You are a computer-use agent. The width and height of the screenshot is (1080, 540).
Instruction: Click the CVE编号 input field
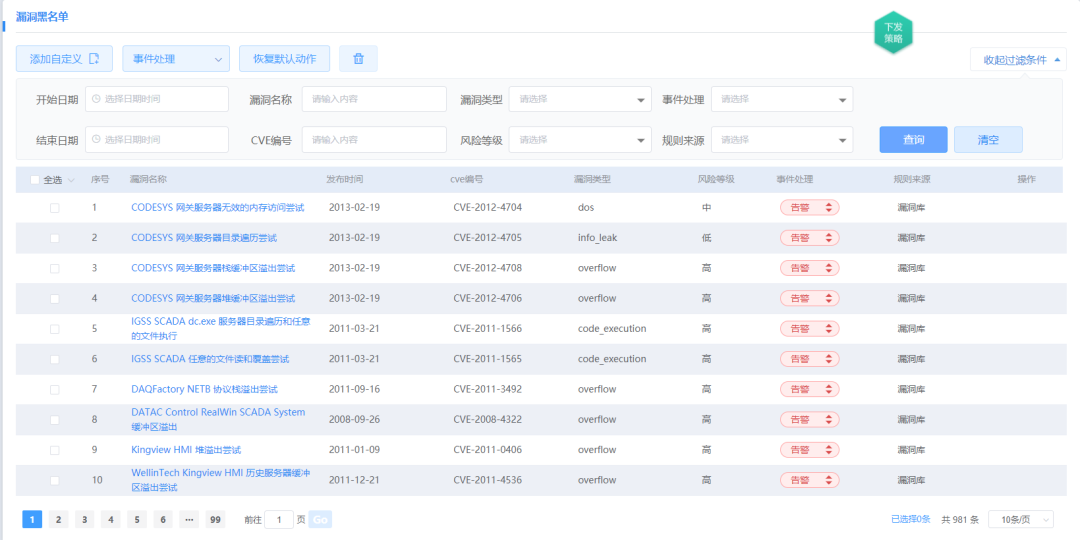coord(374,140)
